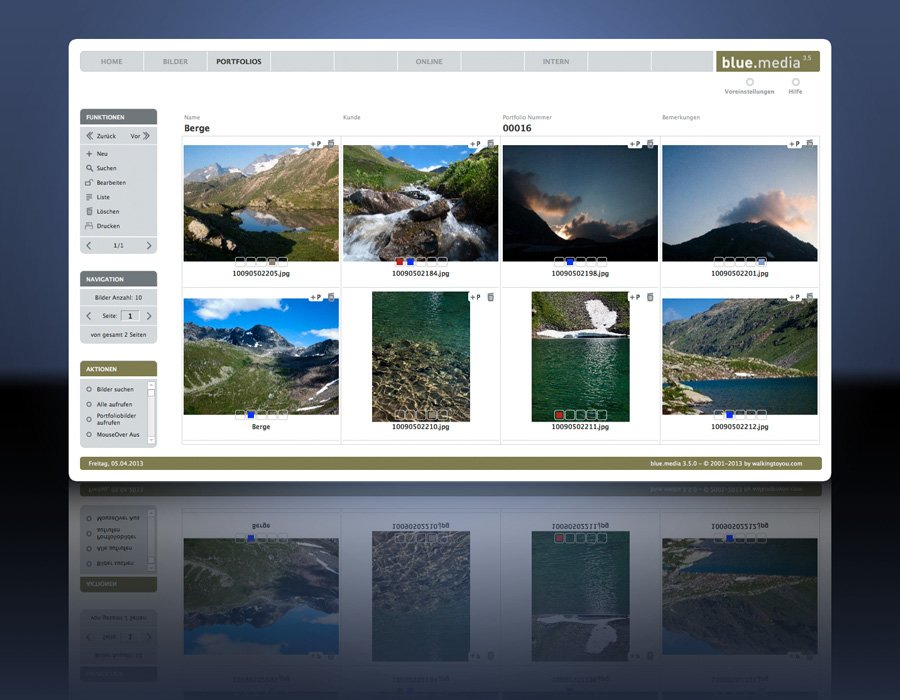The width and height of the screenshot is (900, 700).
Task: Click the Berge name field
Action: (197, 128)
